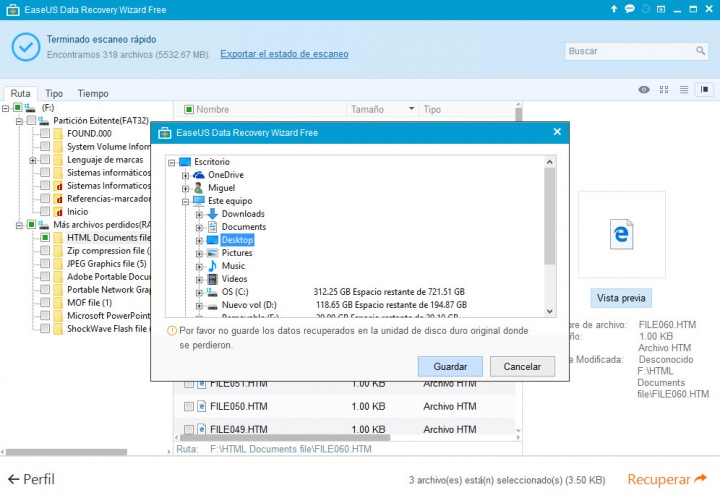Toggle preview eye icon in view toolbar

pyautogui.click(x=644, y=90)
